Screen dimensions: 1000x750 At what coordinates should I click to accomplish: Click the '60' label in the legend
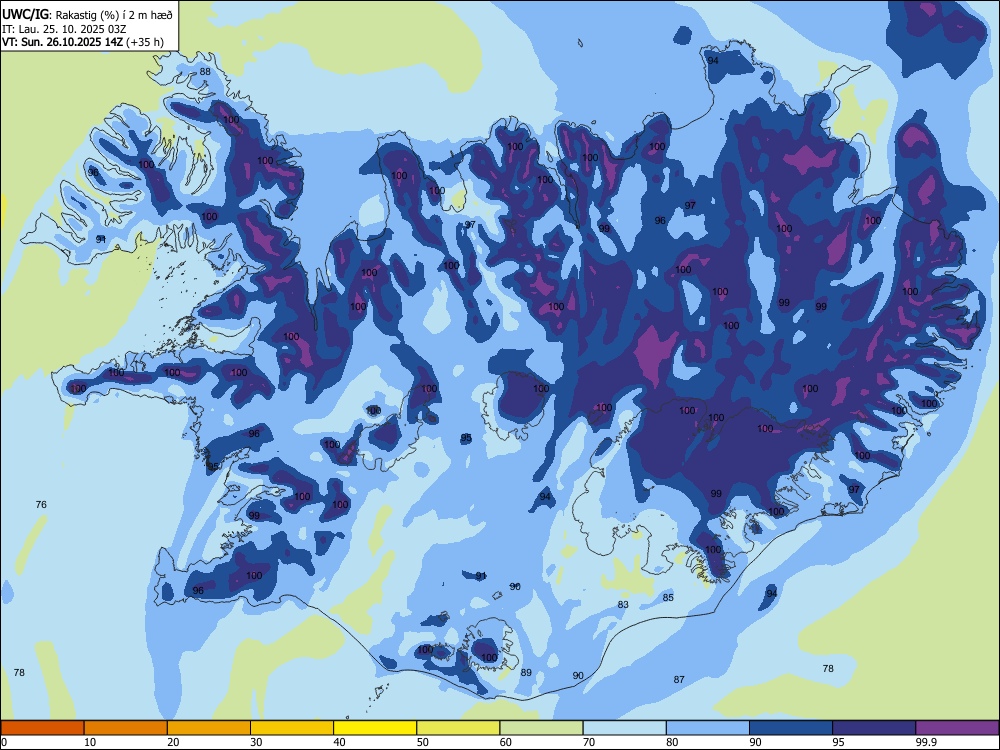506,742
